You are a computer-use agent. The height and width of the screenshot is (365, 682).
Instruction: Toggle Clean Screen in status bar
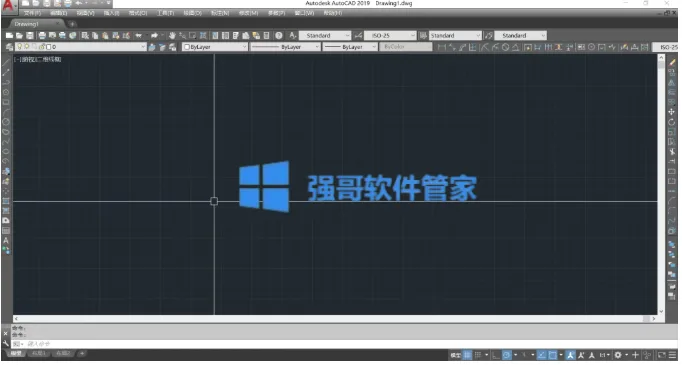pyautogui.click(x=662, y=355)
